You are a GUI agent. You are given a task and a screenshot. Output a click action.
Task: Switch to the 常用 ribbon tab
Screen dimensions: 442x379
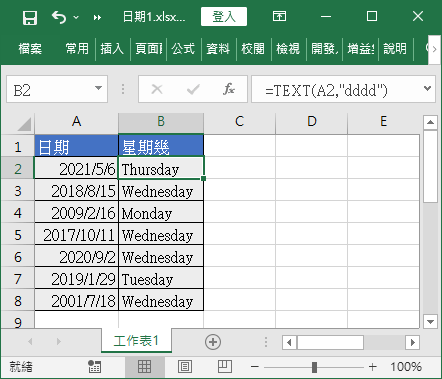77,49
